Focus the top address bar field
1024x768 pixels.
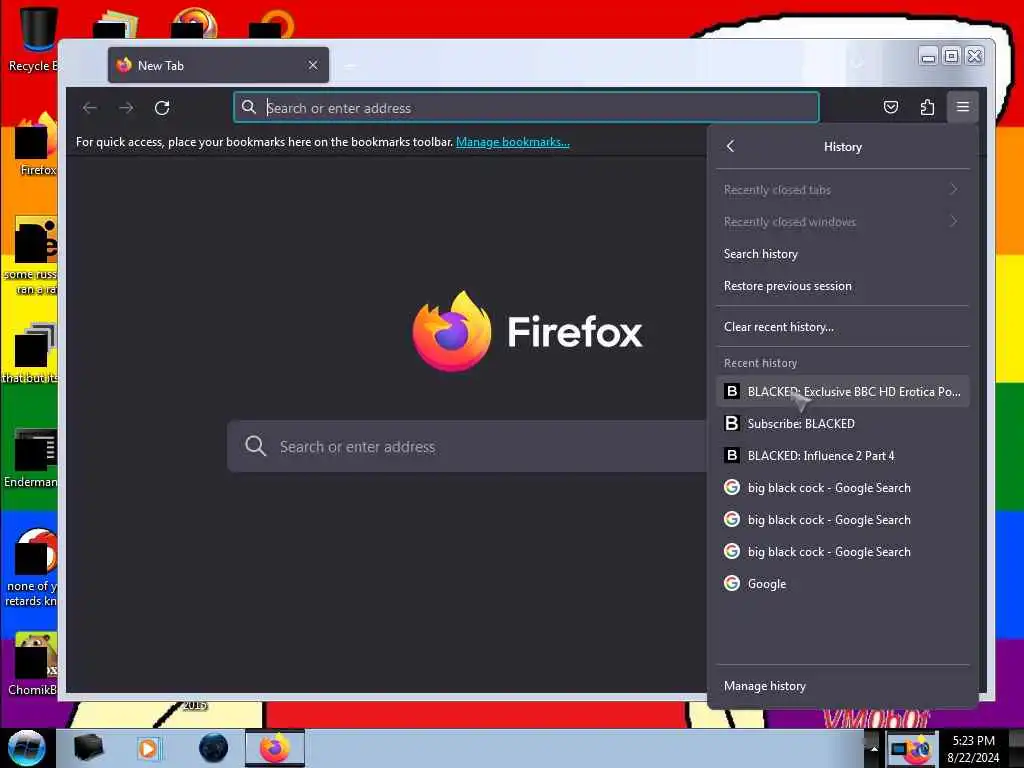point(526,108)
